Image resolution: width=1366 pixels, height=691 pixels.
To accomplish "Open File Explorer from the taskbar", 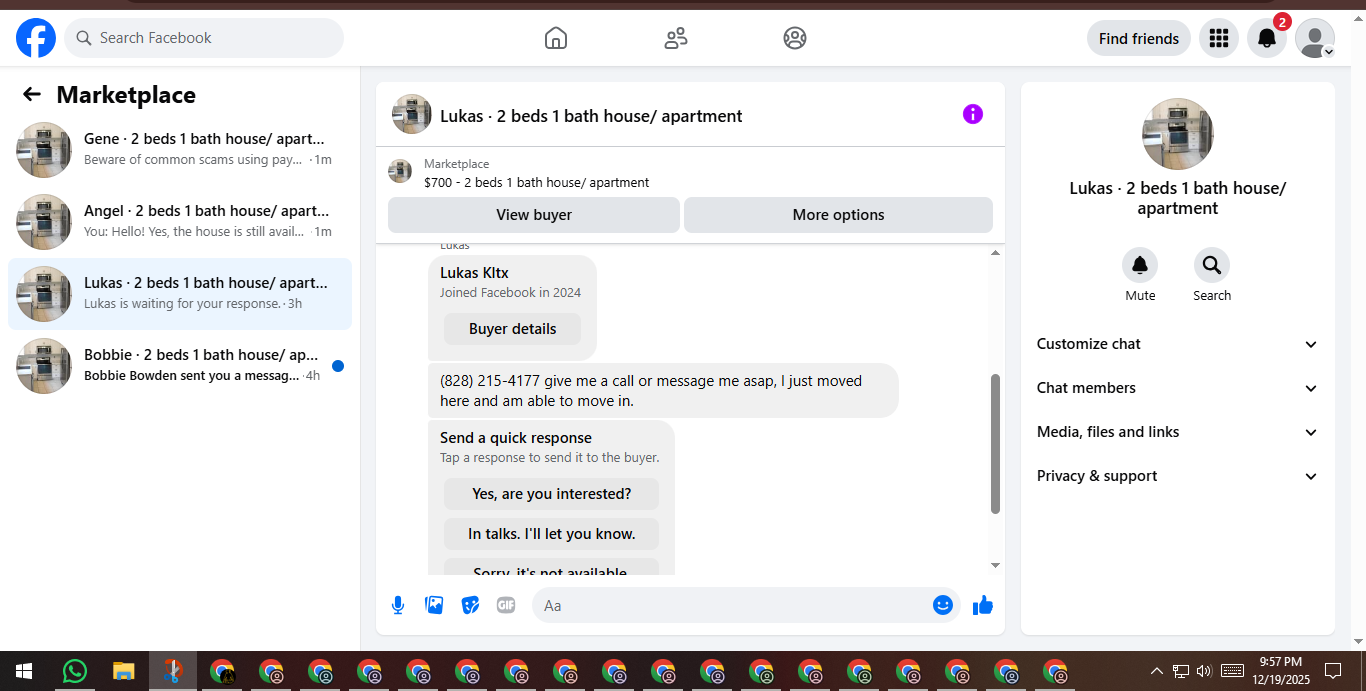I will click(123, 671).
